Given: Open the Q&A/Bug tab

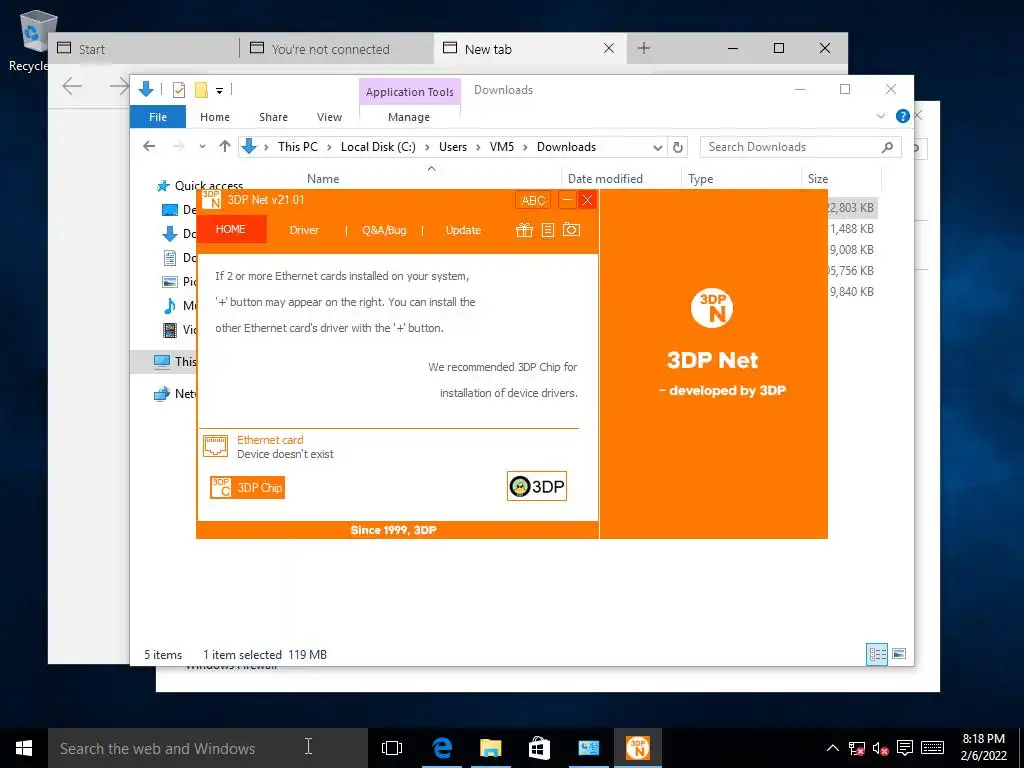Looking at the screenshot, I should click(384, 230).
